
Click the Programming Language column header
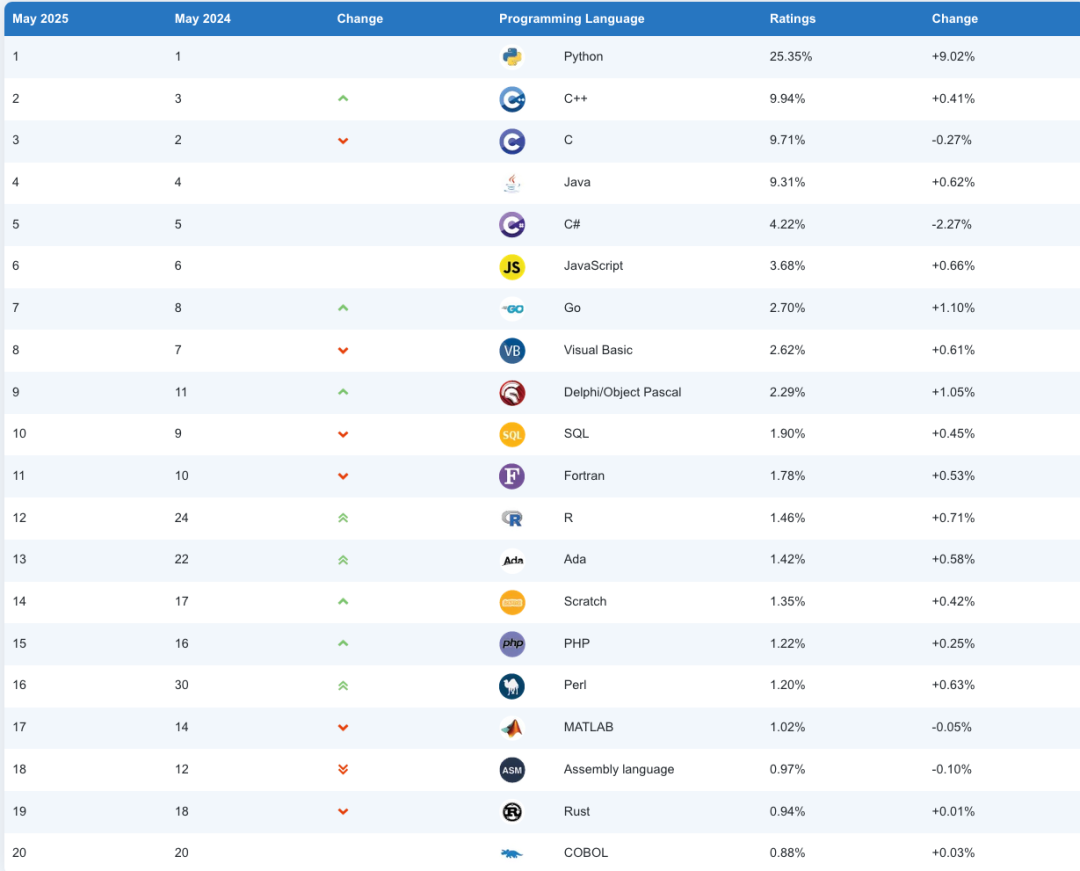point(572,19)
